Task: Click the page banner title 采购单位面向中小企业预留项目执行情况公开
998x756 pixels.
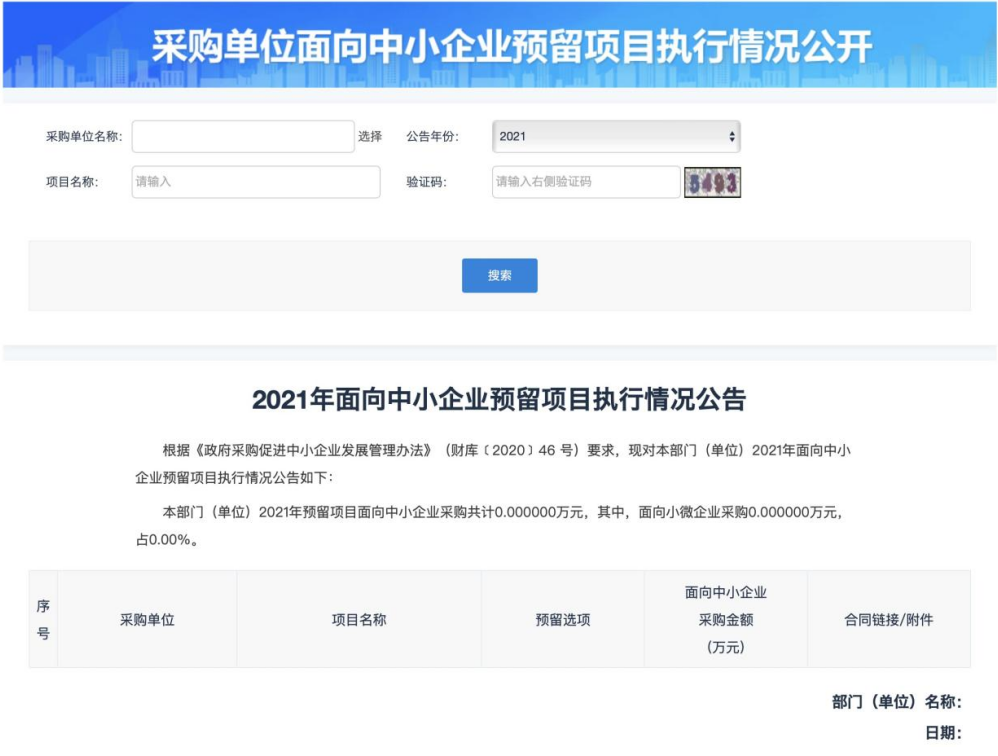Action: (x=511, y=47)
